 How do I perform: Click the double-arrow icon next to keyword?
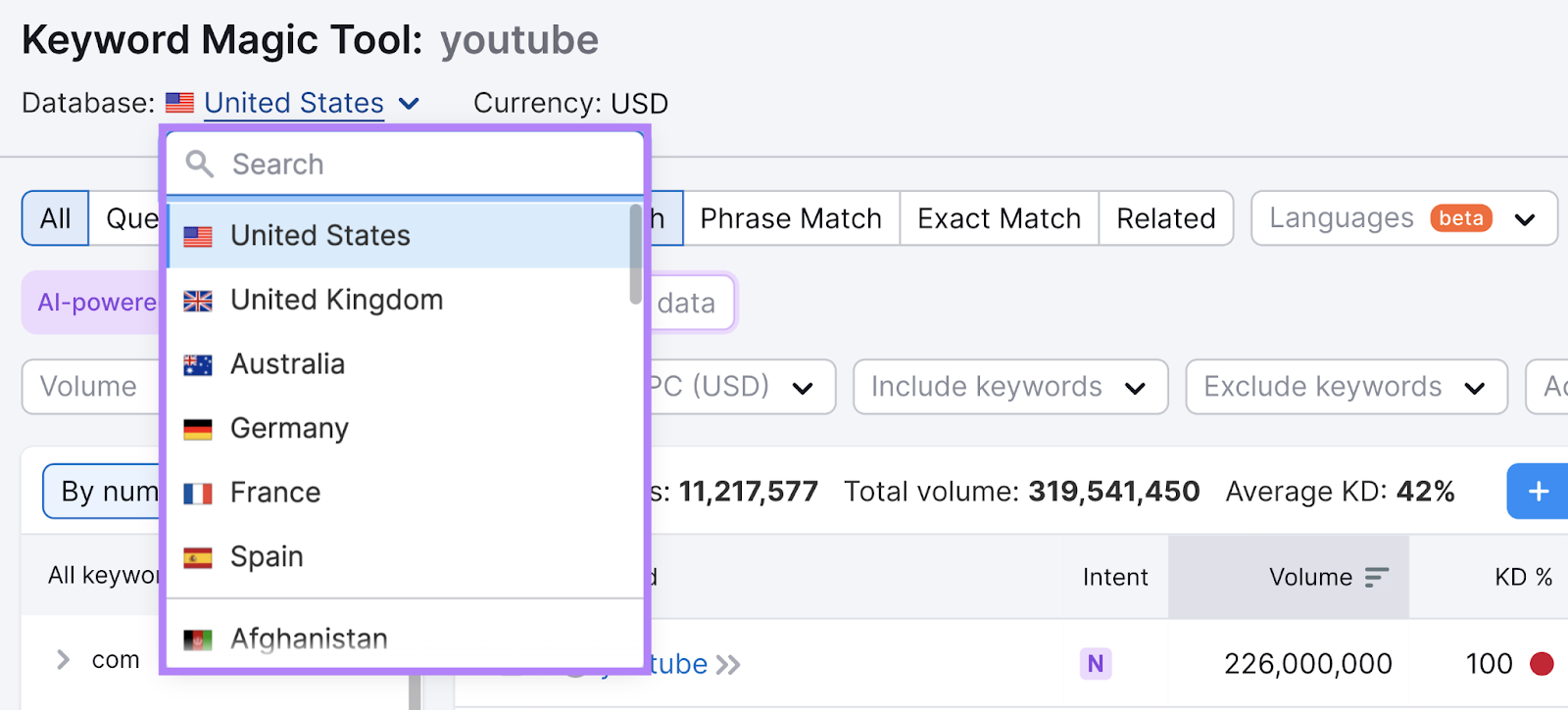pos(728,665)
